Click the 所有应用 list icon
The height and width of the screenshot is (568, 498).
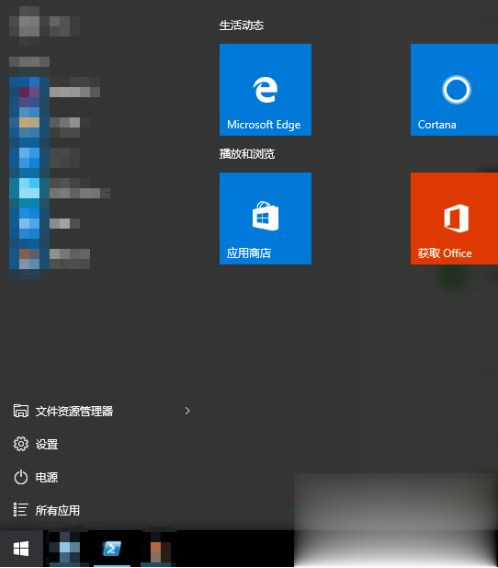click(21, 510)
